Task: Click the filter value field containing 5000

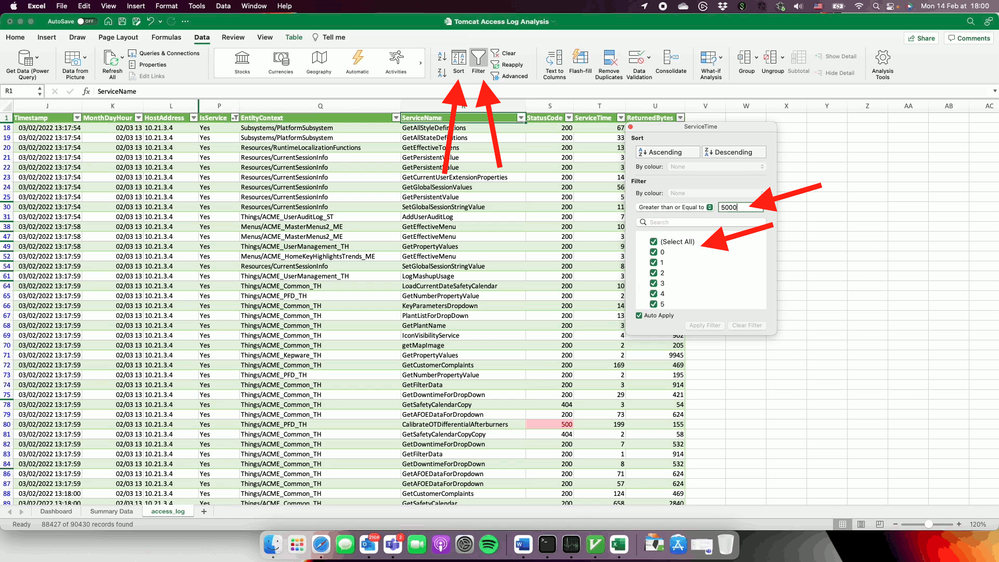Action: coord(741,207)
